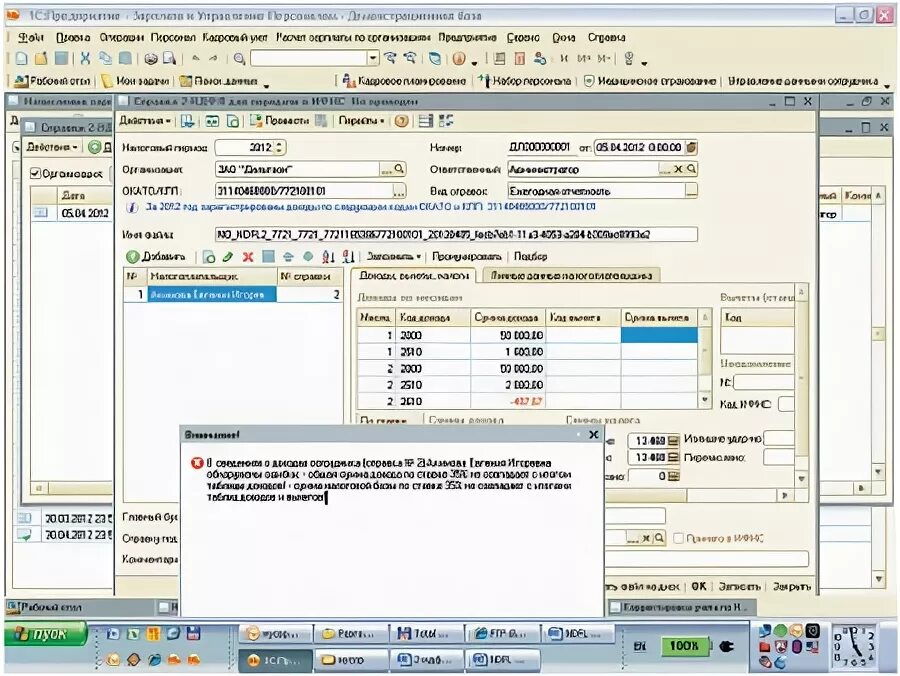This screenshot has height=676, width=900.
Task: Click the Calculator icon in main toolbar
Action: [x=499, y=58]
